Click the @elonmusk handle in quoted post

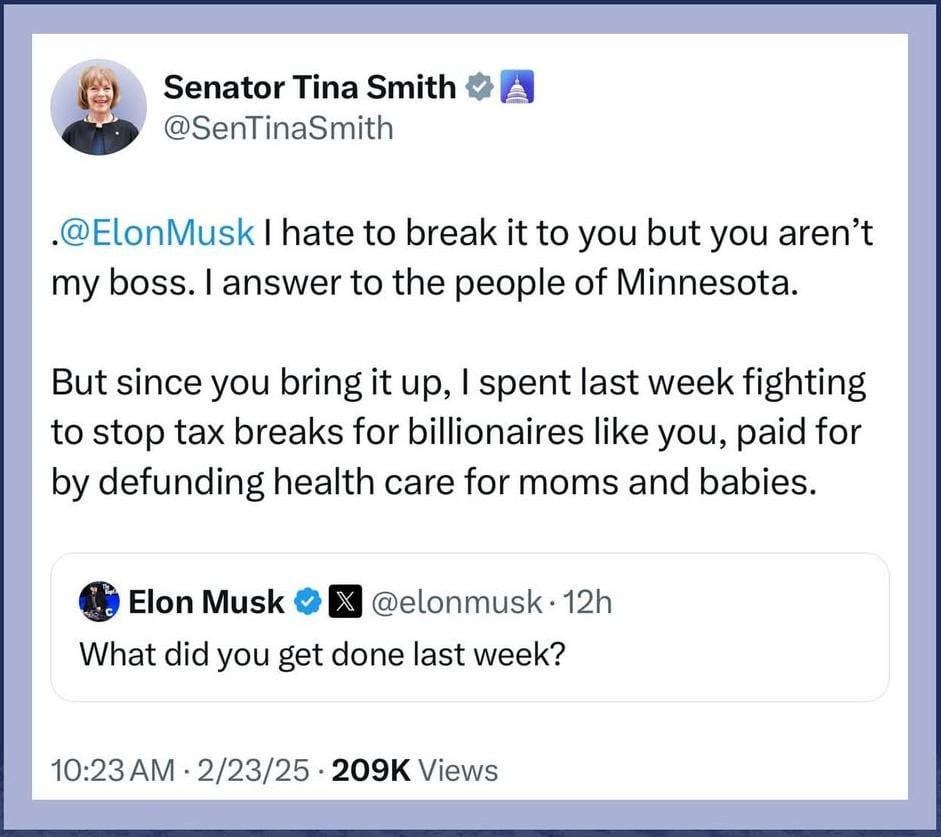click(457, 602)
